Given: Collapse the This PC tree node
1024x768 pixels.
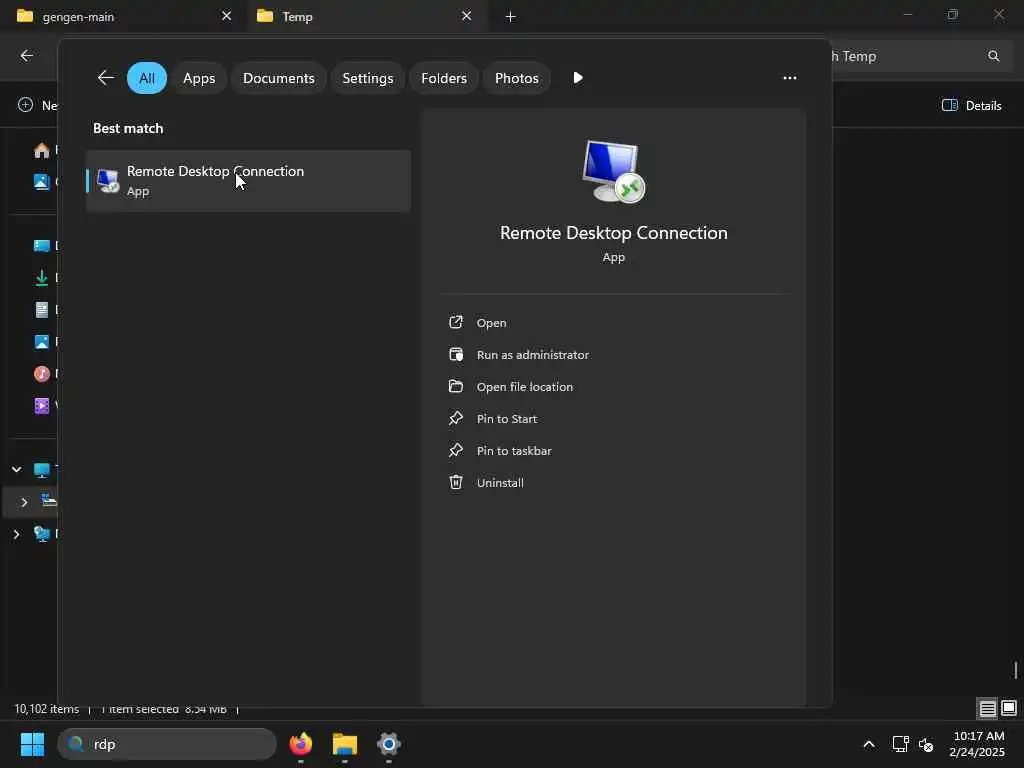Looking at the screenshot, I should (16, 470).
